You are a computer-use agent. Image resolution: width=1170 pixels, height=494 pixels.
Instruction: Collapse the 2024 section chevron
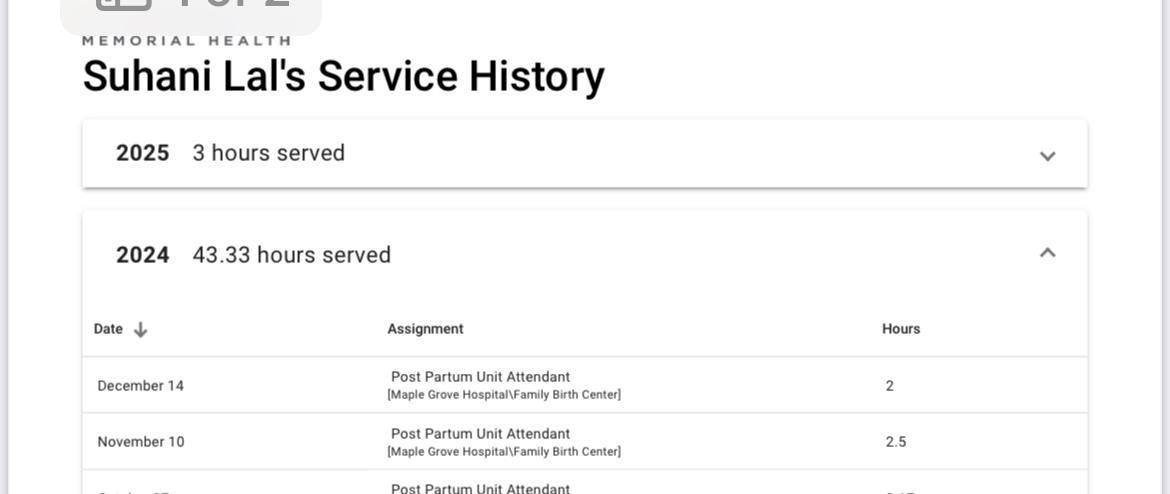click(x=1047, y=253)
